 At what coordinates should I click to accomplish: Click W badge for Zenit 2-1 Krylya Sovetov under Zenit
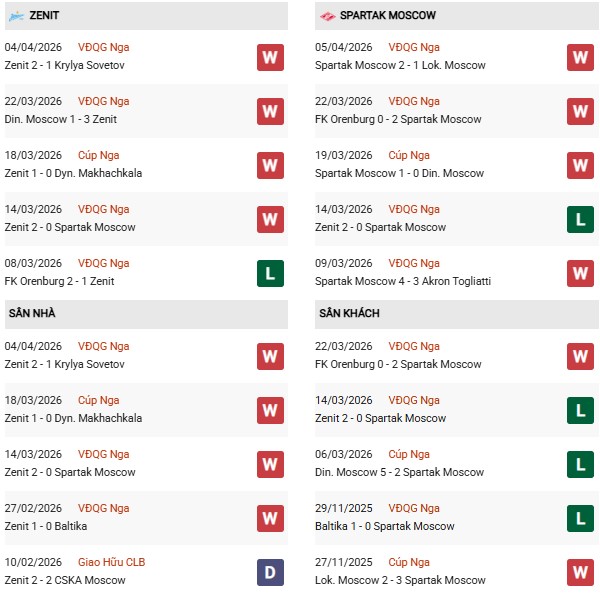pos(270,57)
